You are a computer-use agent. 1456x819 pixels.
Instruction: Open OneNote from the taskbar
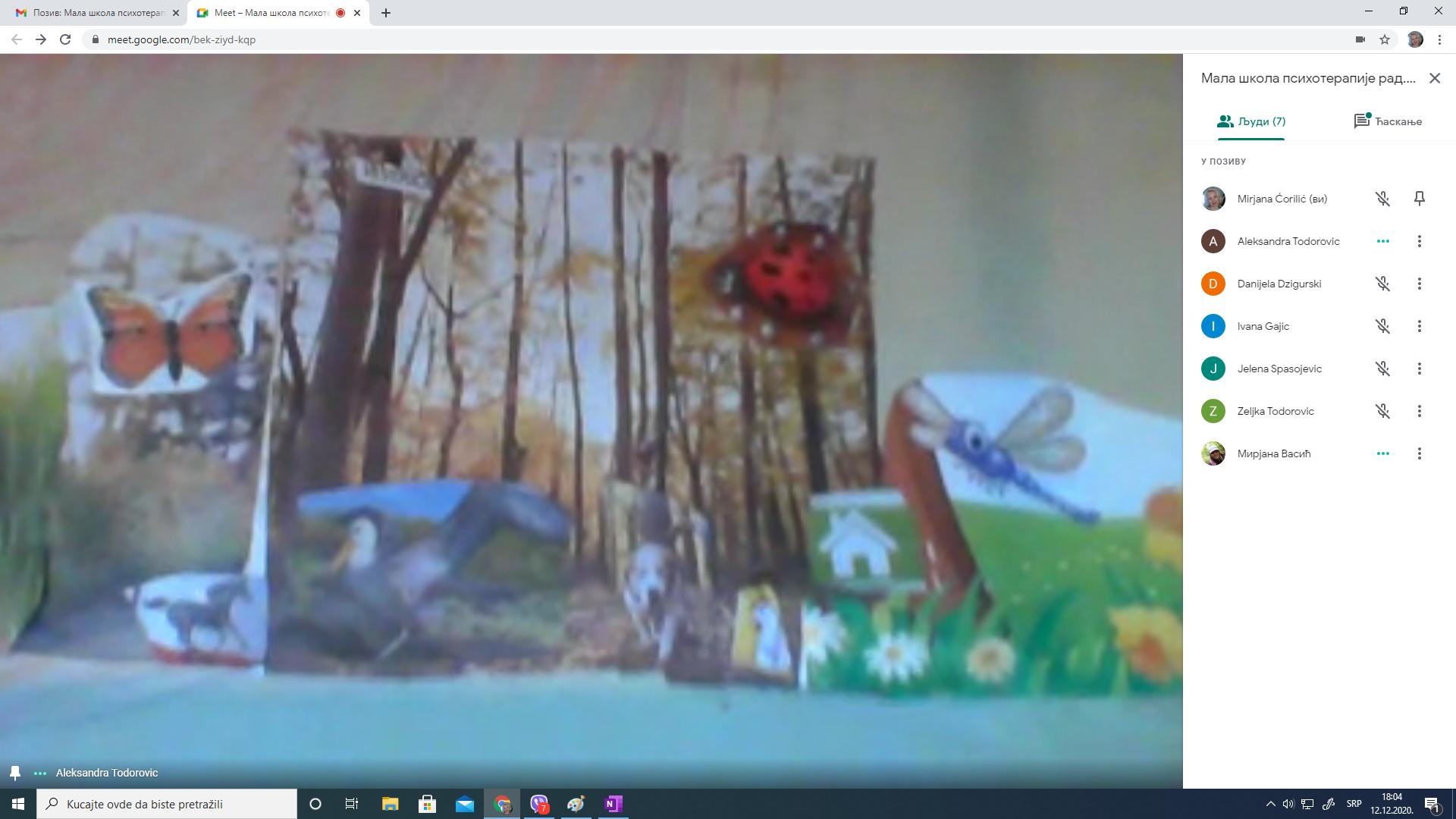pyautogui.click(x=613, y=804)
